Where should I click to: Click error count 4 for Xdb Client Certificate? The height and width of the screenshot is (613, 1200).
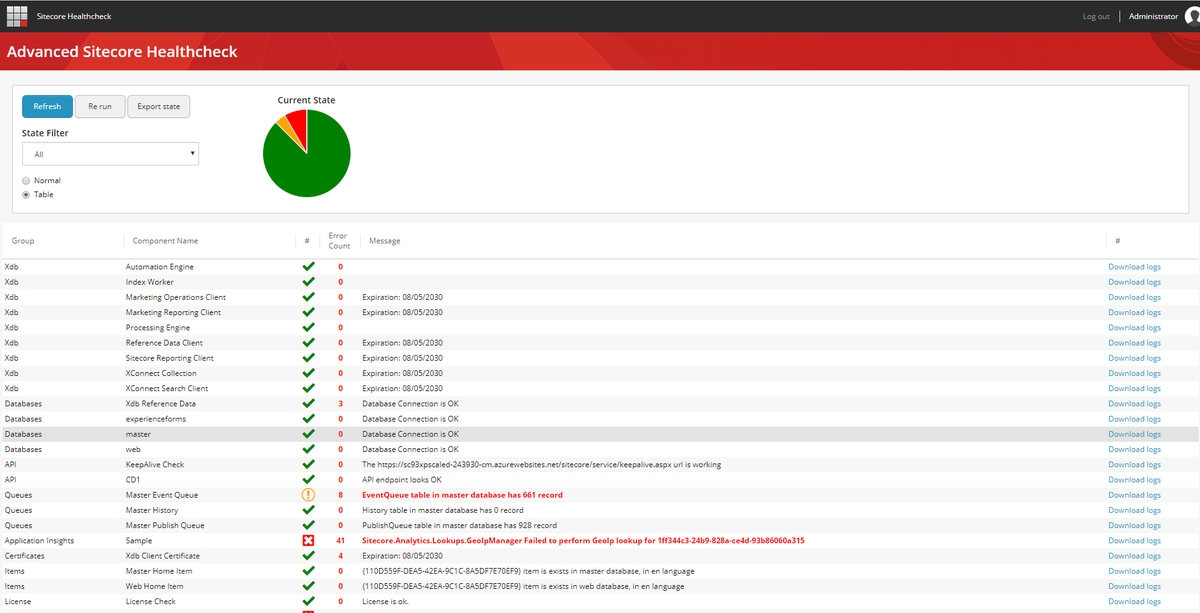(340, 556)
